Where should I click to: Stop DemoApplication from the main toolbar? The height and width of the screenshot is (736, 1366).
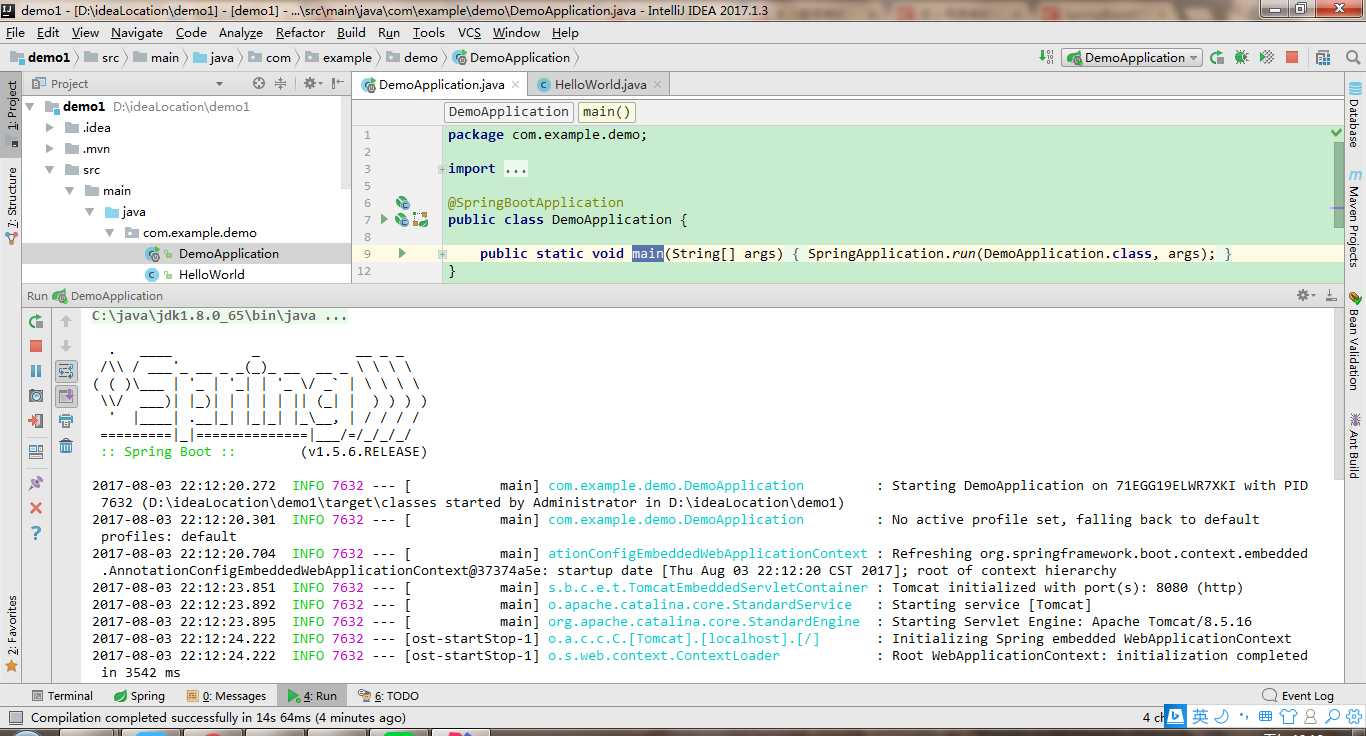(1292, 58)
